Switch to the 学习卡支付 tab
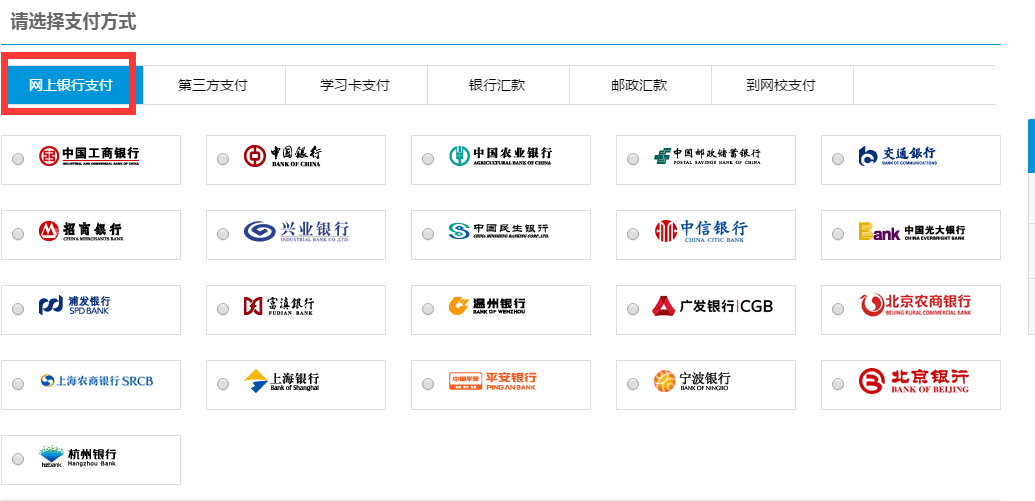The image size is (1035, 501). 355,85
